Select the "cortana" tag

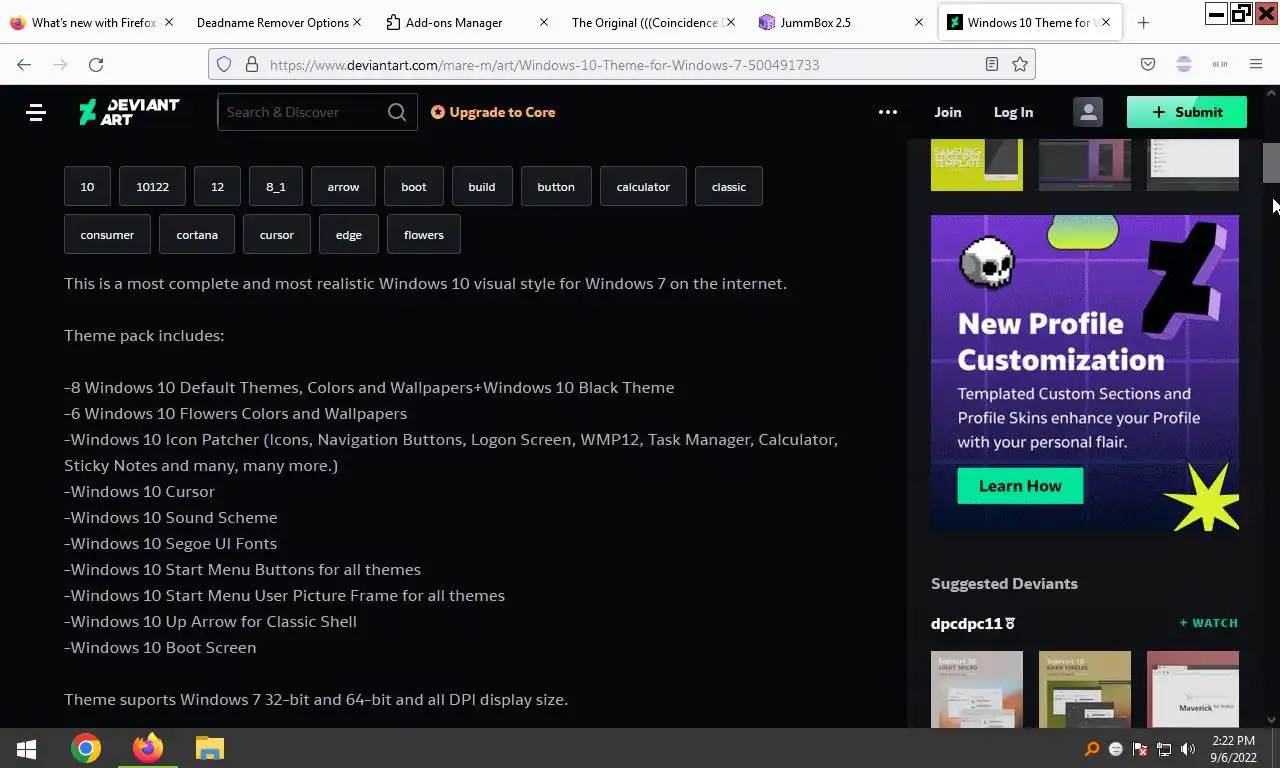coord(197,235)
